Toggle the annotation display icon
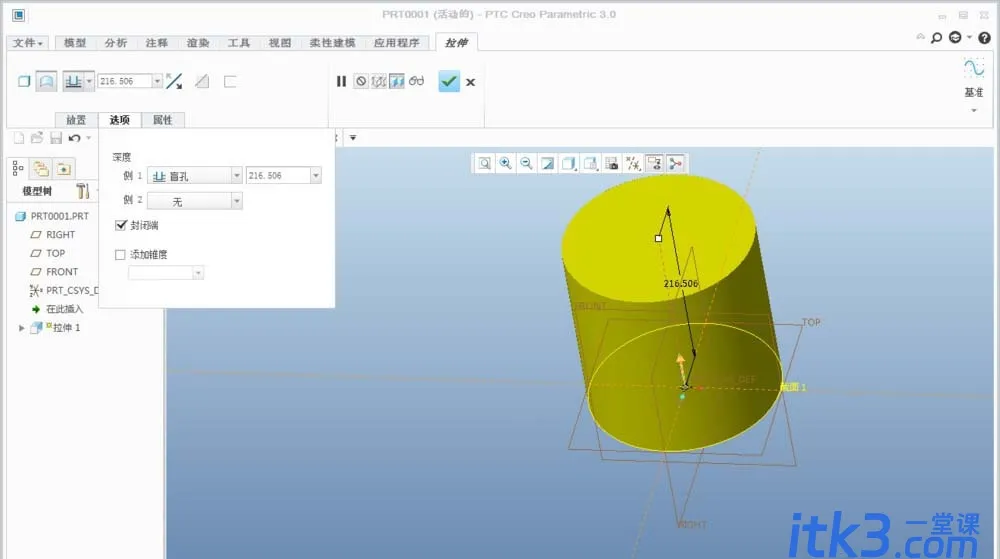Viewport: 1000px width, 559px height. point(654,164)
